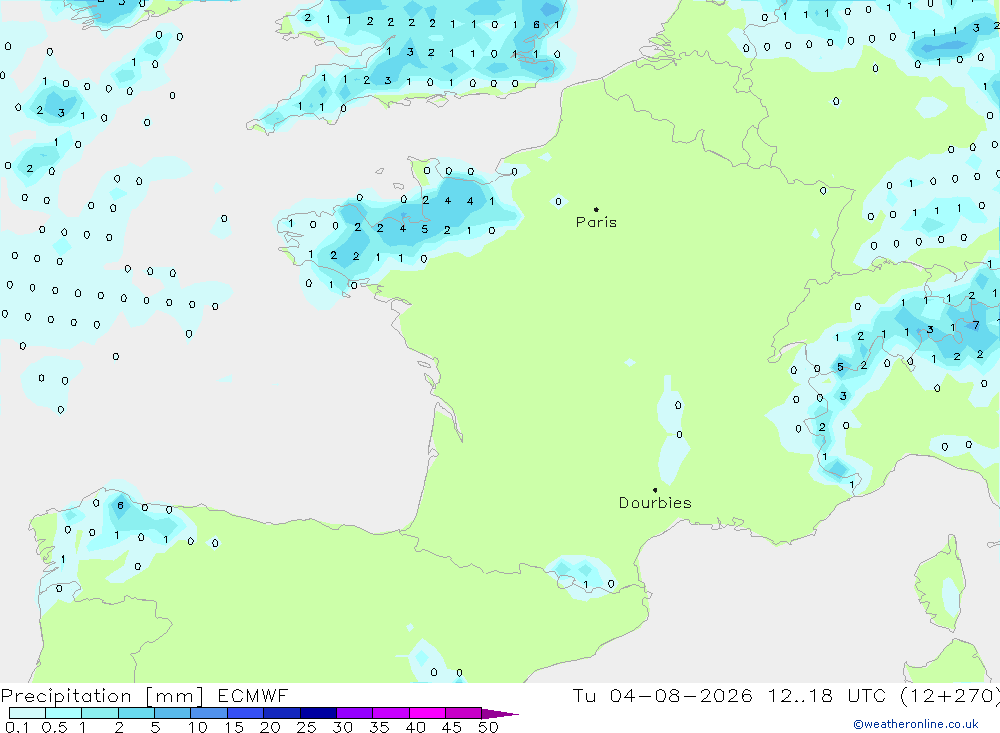Select the Paris location dot marker
The image size is (1000, 733).
(596, 209)
